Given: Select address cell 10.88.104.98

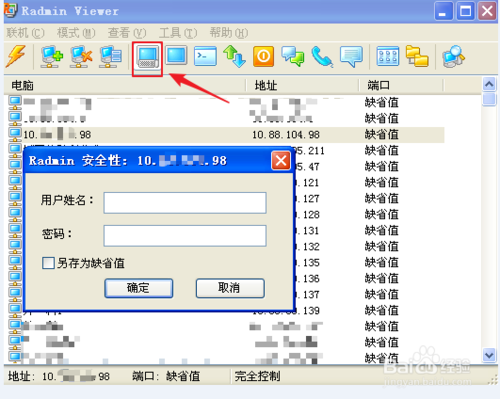Looking at the screenshot, I should 286,135.
